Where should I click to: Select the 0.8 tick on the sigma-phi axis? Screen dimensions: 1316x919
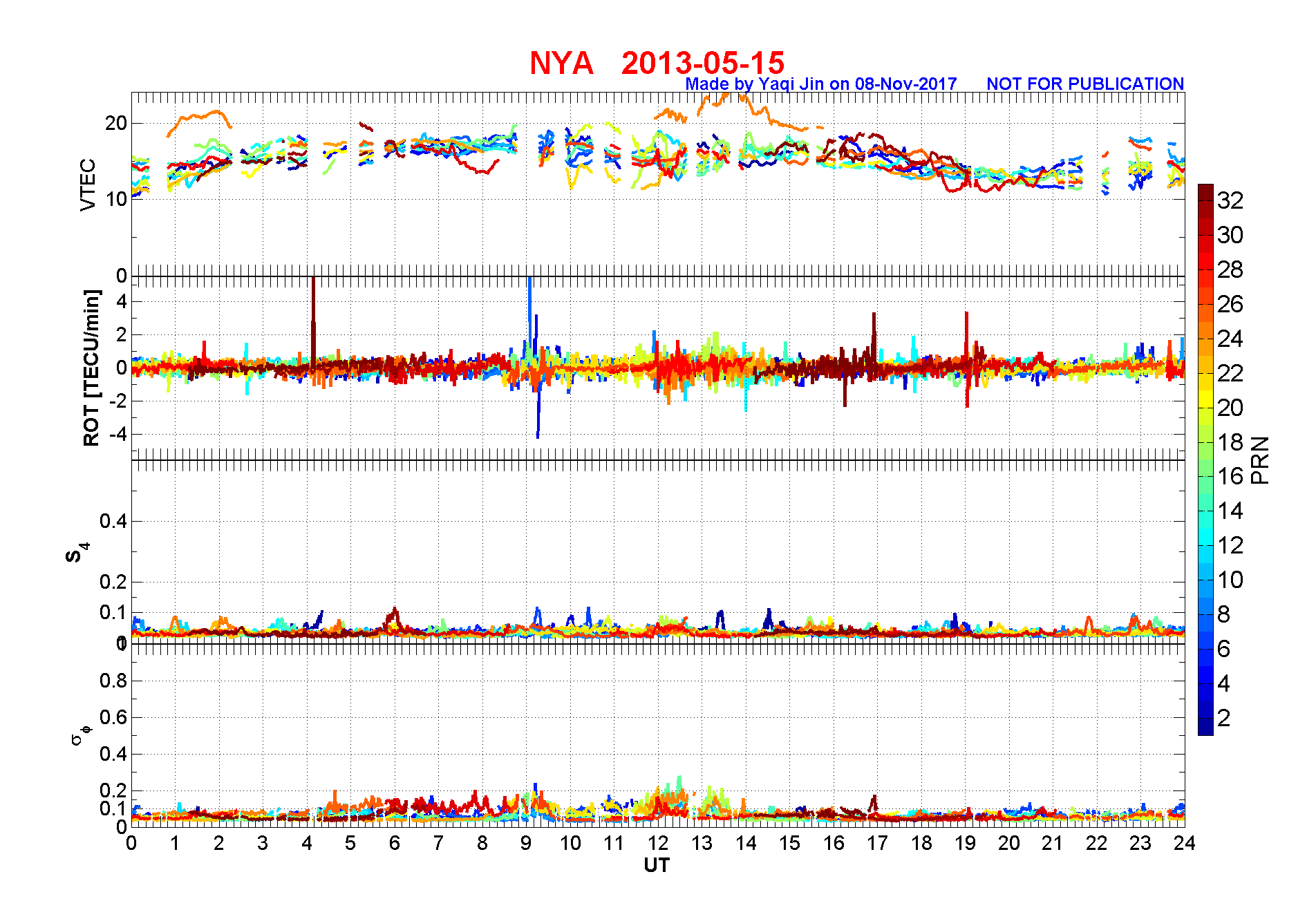pos(113,681)
